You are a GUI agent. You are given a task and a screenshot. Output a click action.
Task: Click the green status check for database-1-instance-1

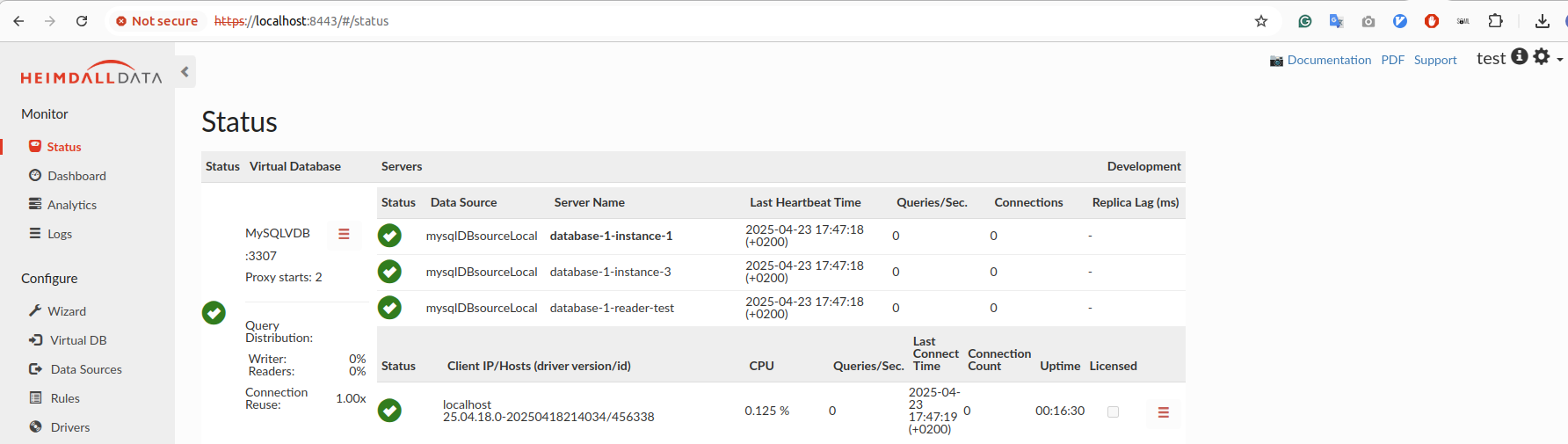[389, 236]
